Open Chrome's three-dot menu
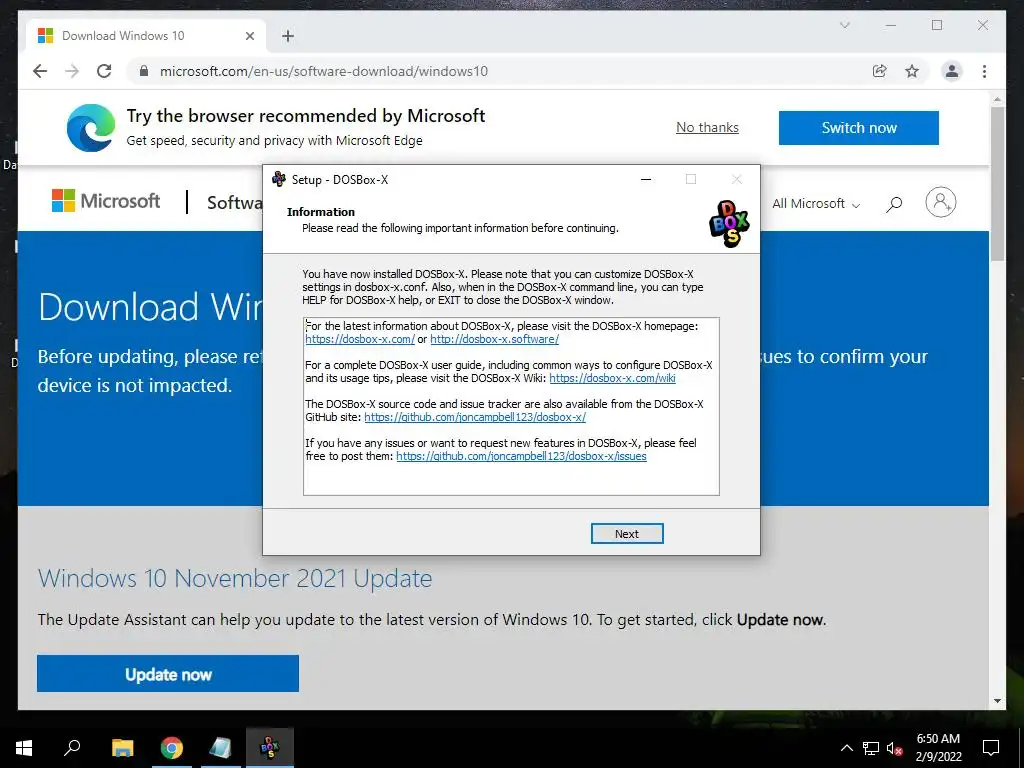Image resolution: width=1024 pixels, height=768 pixels. [x=984, y=71]
